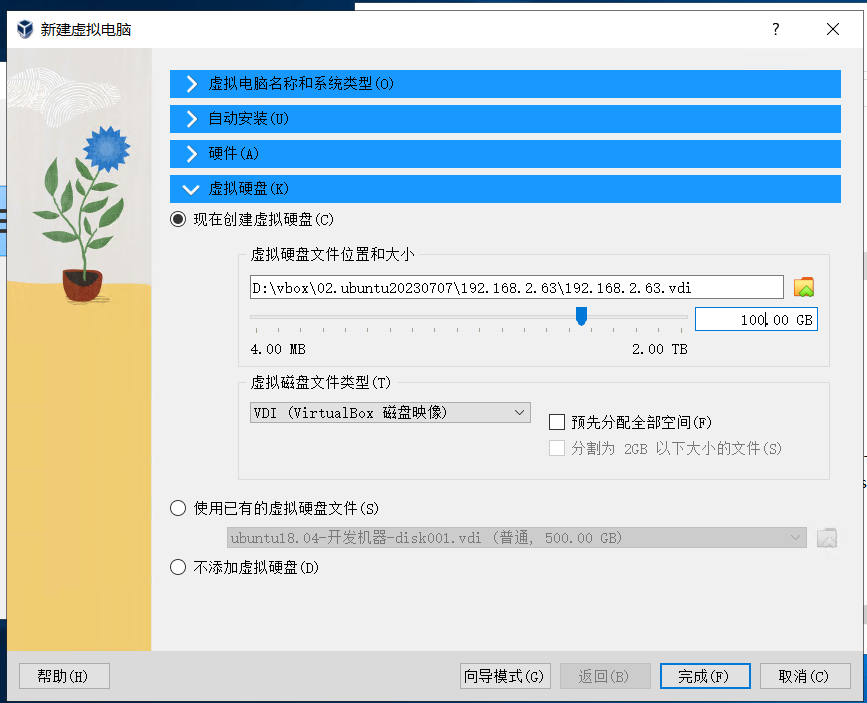
Task: Enable 预先分配全部空间(F) checkbox
Action: (557, 422)
